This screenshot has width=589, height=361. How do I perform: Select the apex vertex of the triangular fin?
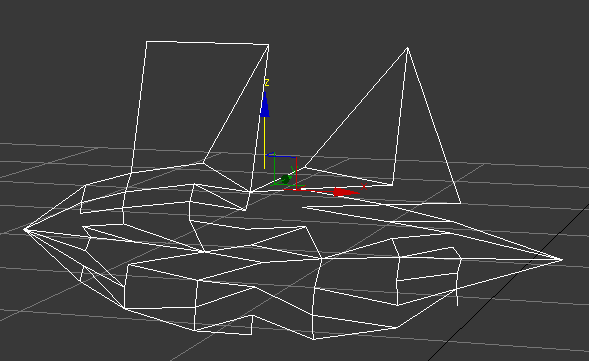pyautogui.click(x=408, y=48)
